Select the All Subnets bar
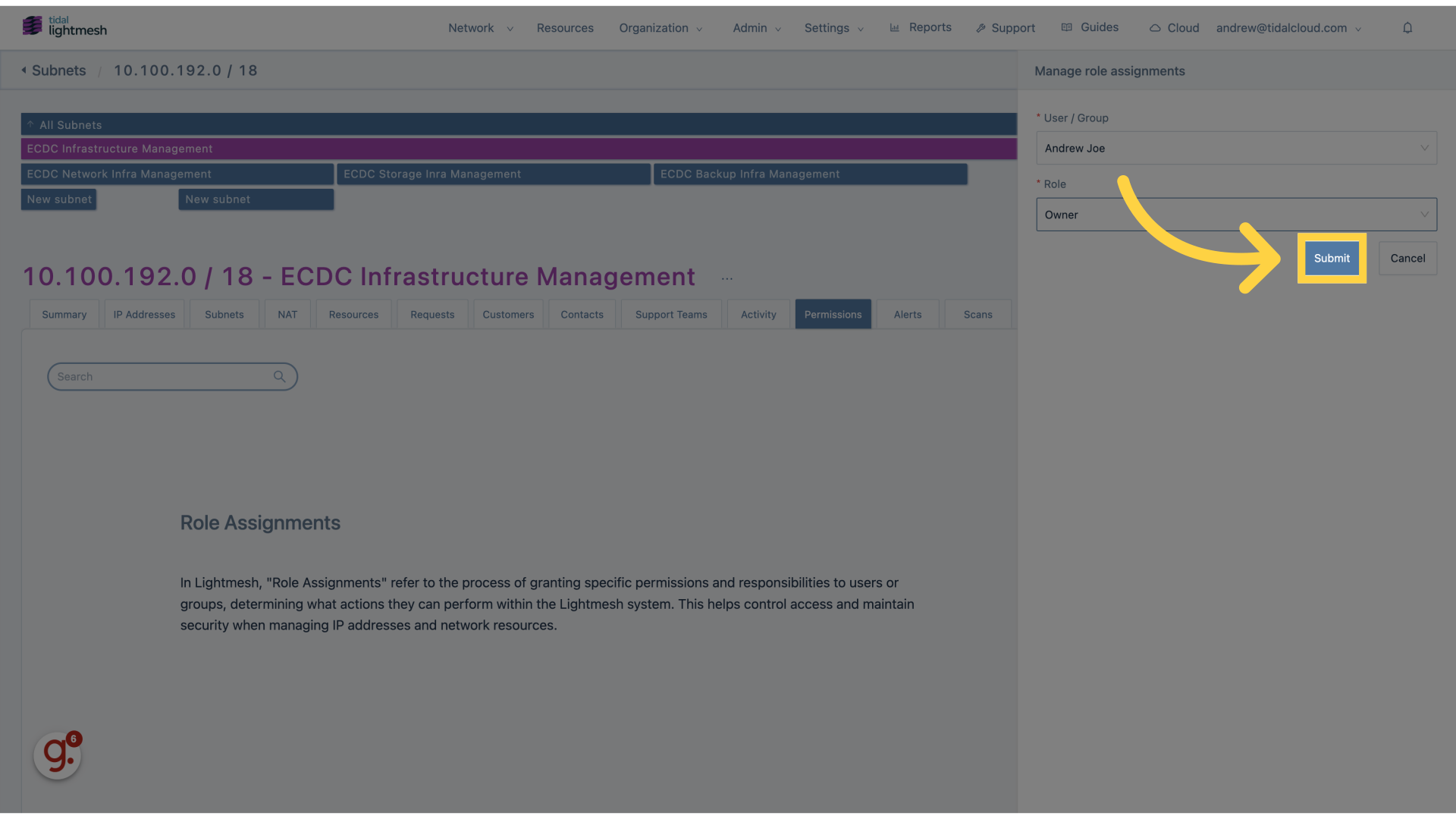Screen dimensions: 1456x819 [x=519, y=124]
